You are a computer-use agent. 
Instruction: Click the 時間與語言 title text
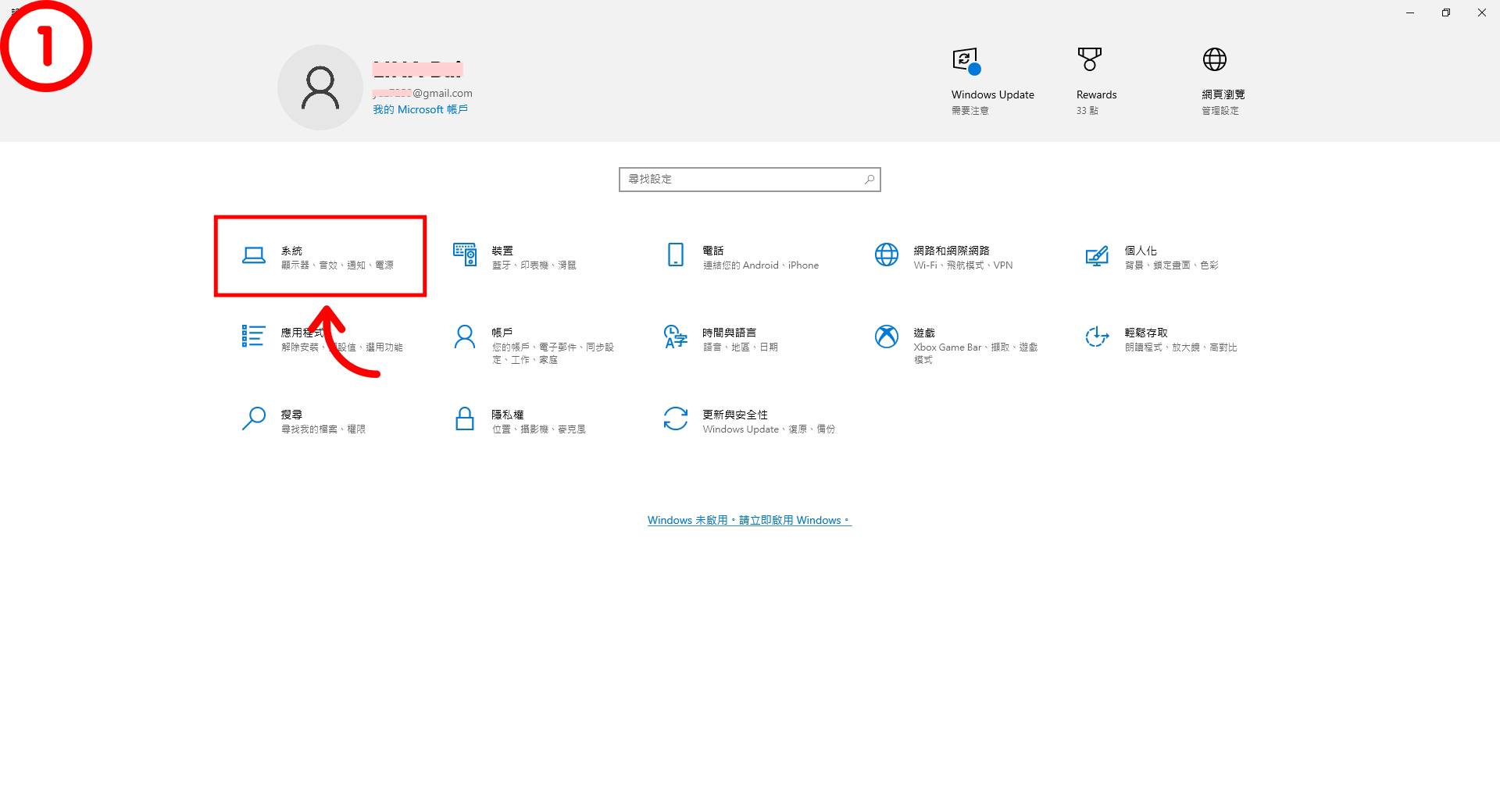[x=730, y=333]
